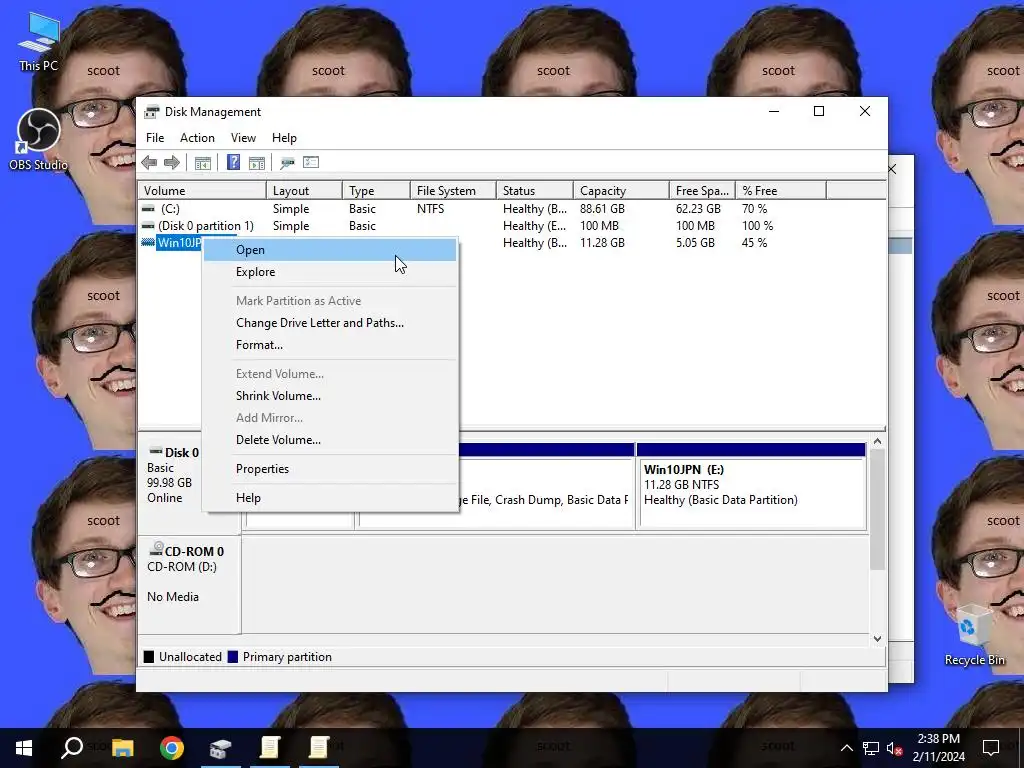Sort by Layout column header
Image resolution: width=1024 pixels, height=768 pixels.
pos(304,191)
